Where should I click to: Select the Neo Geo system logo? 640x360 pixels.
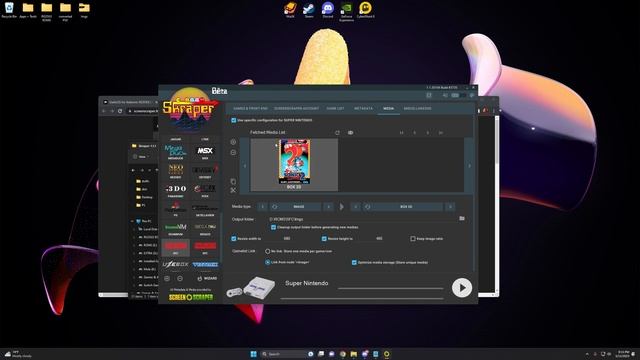[x=176, y=169]
